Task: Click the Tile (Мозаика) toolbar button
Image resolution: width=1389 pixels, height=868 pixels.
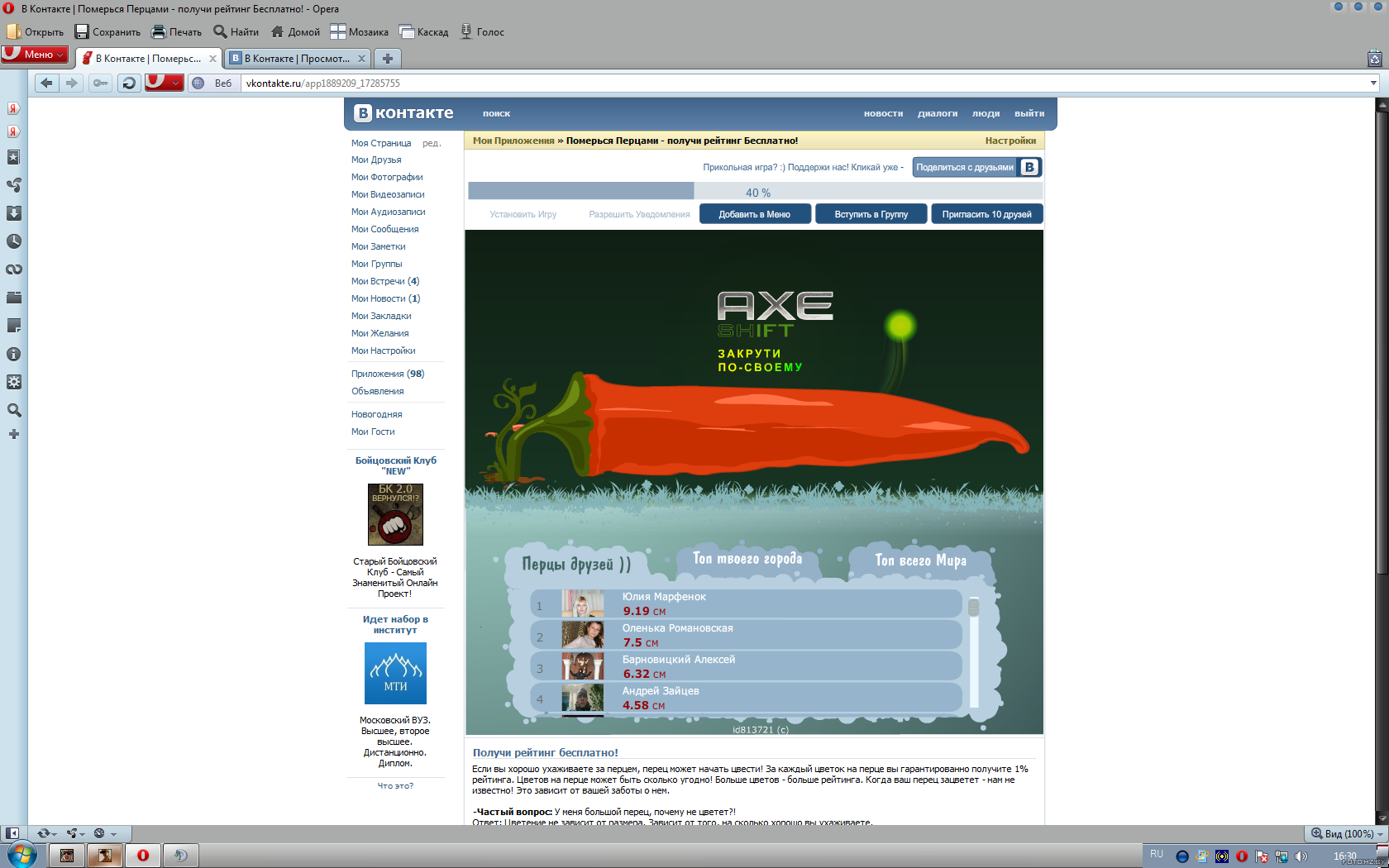Action: 360,32
